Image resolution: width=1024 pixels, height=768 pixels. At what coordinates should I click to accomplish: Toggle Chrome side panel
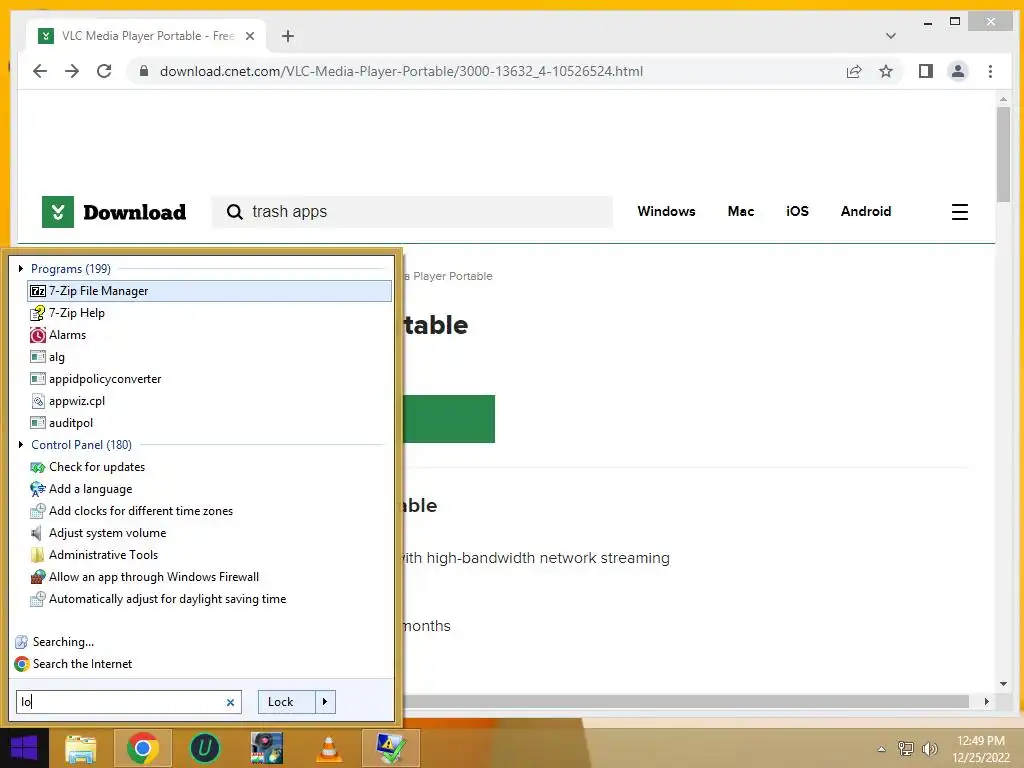pyautogui.click(x=925, y=71)
